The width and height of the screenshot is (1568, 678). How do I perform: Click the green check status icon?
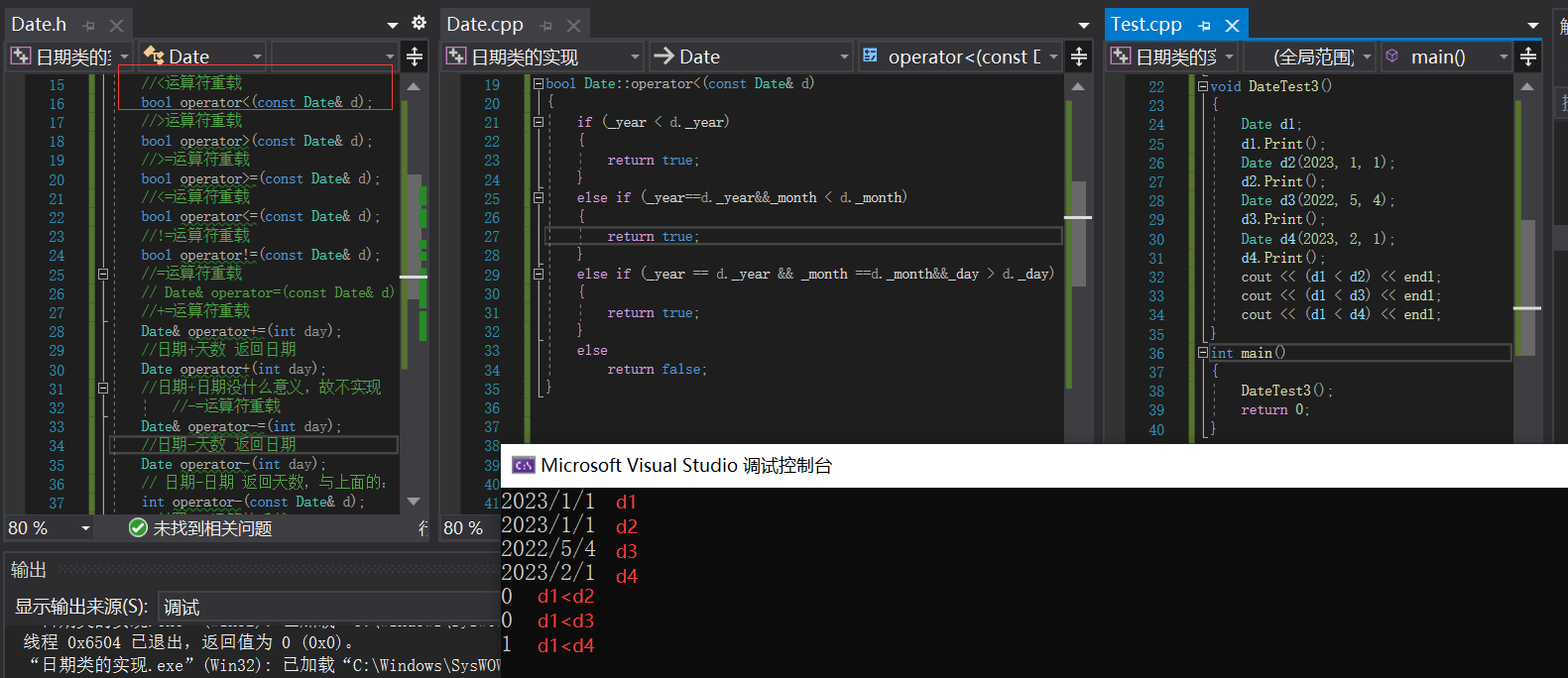click(x=138, y=528)
